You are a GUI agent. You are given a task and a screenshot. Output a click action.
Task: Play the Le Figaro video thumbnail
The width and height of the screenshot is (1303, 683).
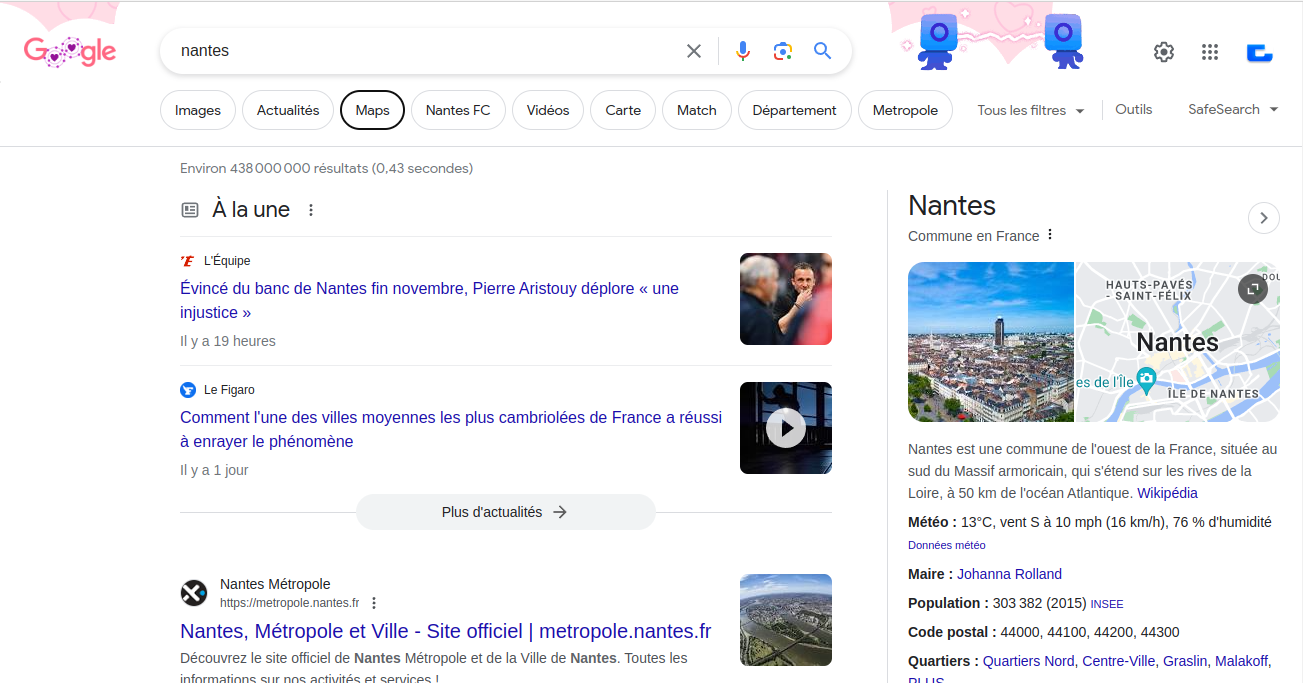pos(786,428)
